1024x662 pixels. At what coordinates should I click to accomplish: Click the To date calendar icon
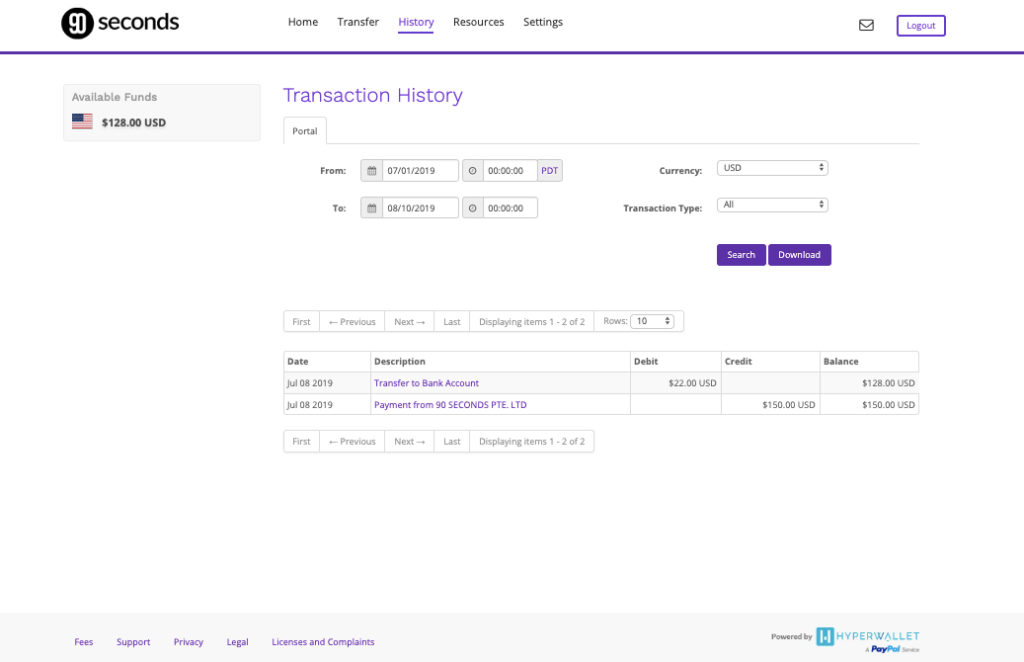pos(371,208)
